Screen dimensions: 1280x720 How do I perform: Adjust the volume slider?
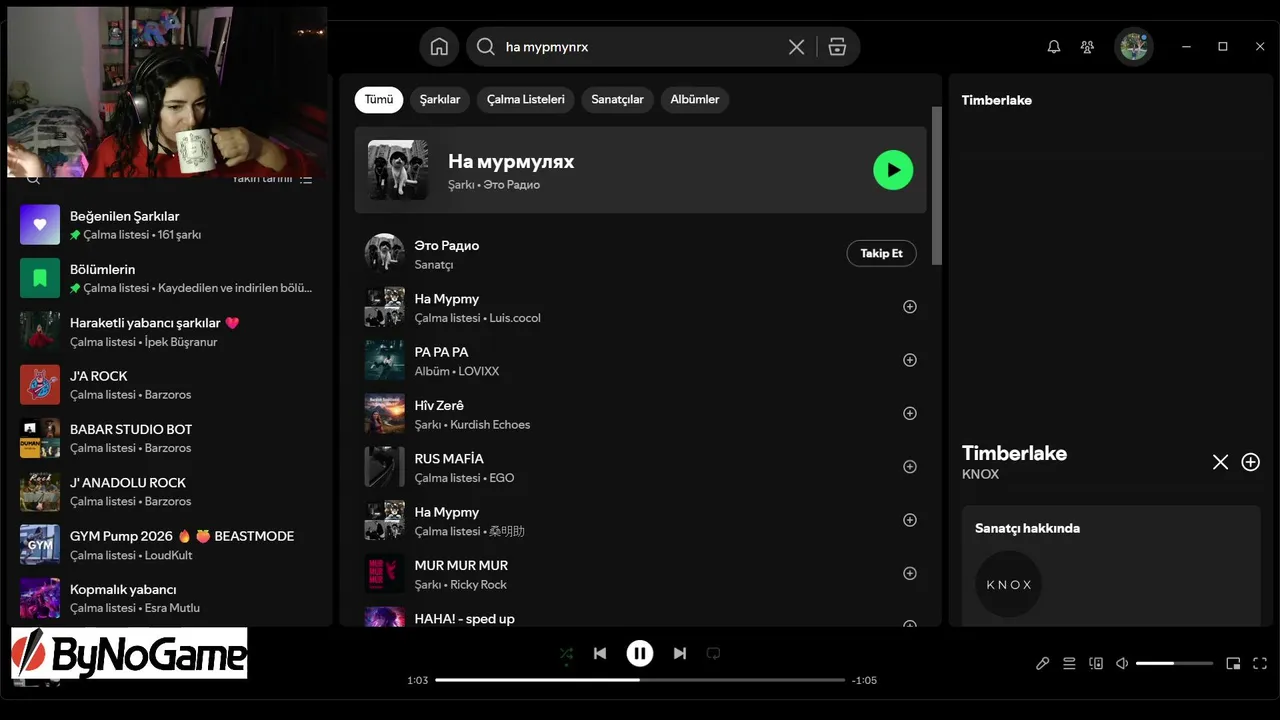[1174, 663]
